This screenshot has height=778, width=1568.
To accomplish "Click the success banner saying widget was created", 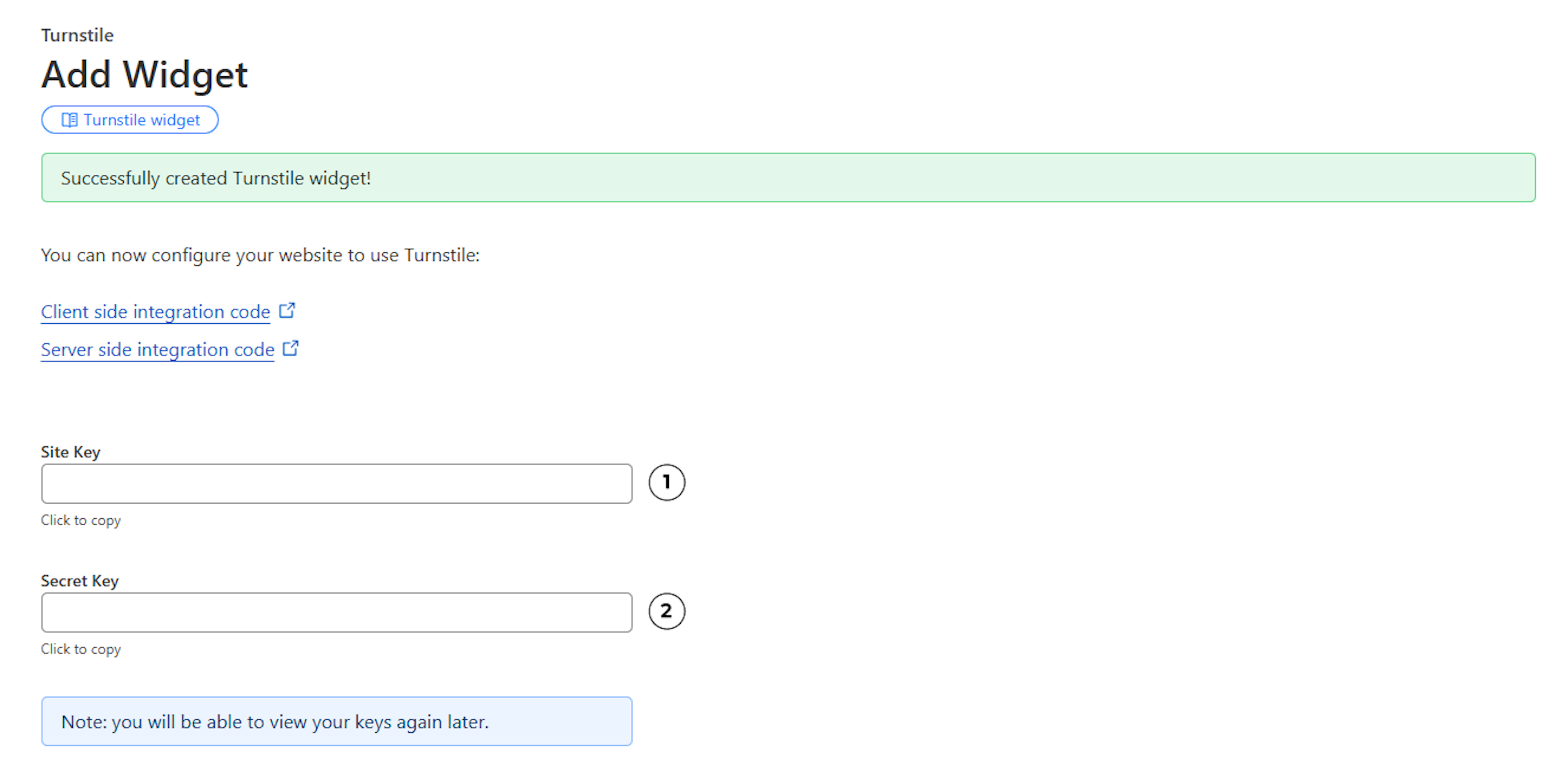I will (x=216, y=178).
